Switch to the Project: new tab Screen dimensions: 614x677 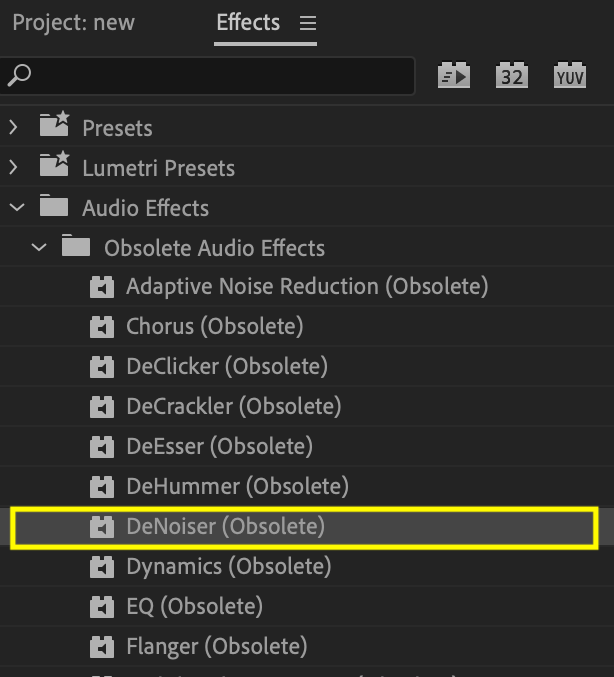(73, 23)
